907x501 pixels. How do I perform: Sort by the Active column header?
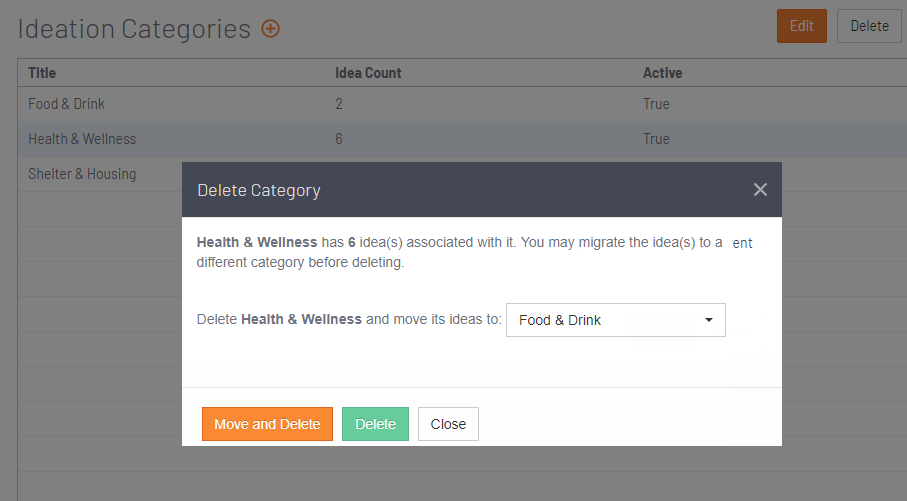(662, 73)
